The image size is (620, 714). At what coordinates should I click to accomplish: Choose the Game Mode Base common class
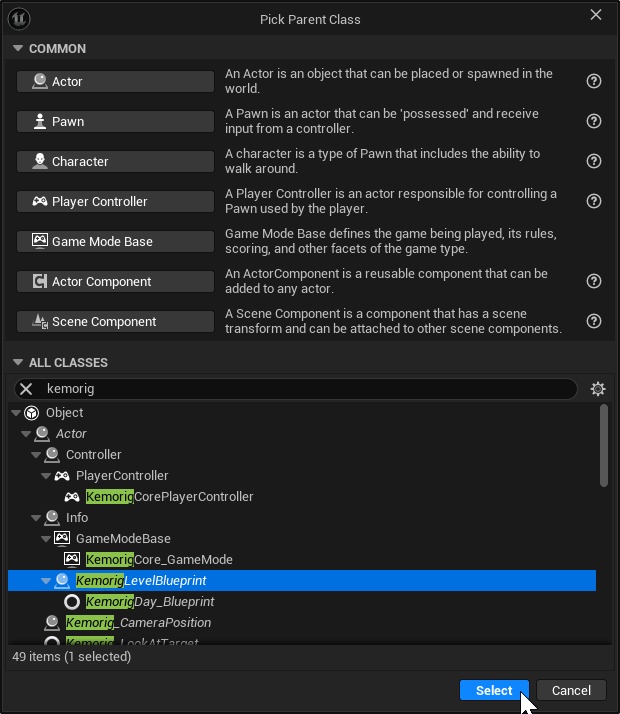click(x=116, y=241)
